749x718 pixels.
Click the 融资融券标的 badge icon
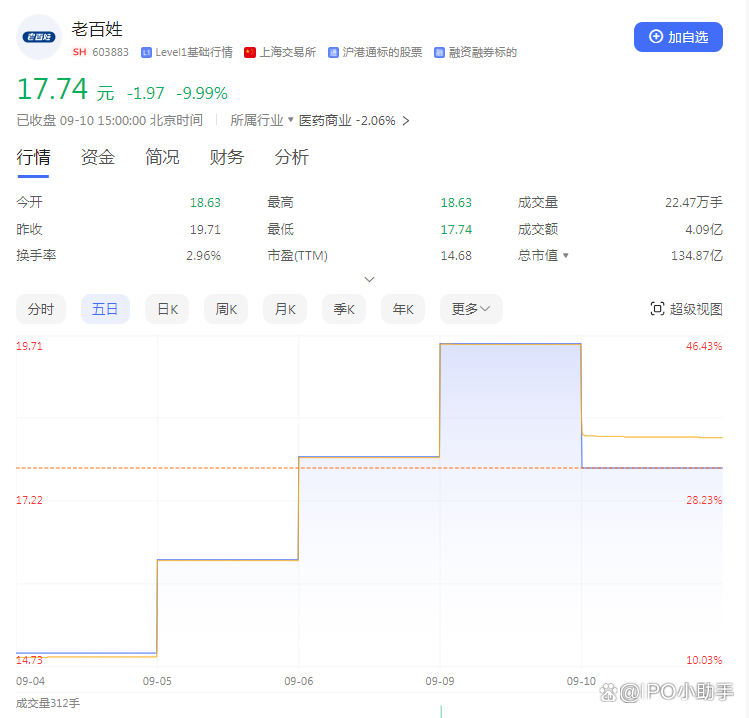pyautogui.click(x=439, y=53)
